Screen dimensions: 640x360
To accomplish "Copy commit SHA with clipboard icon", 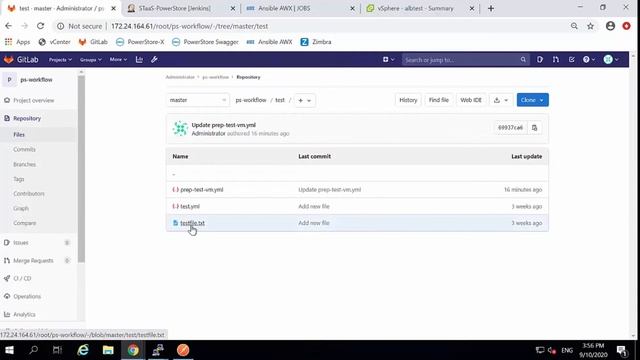I will pyautogui.click(x=534, y=128).
